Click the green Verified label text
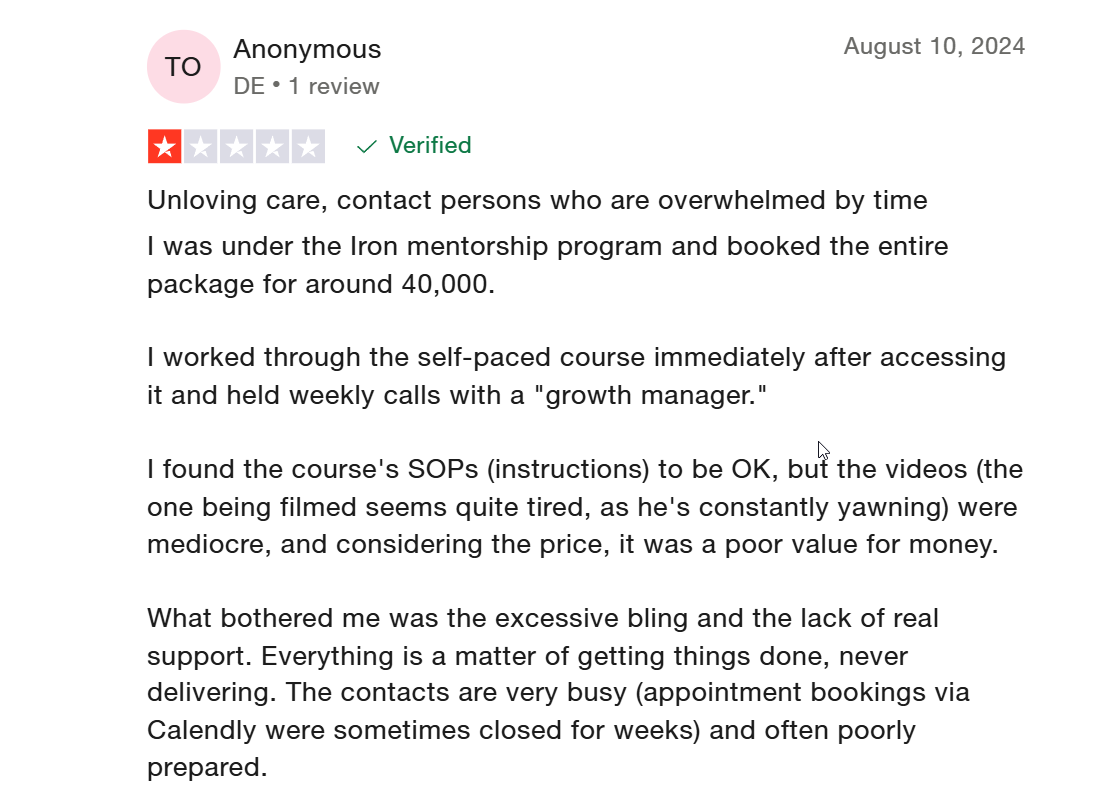 [430, 146]
